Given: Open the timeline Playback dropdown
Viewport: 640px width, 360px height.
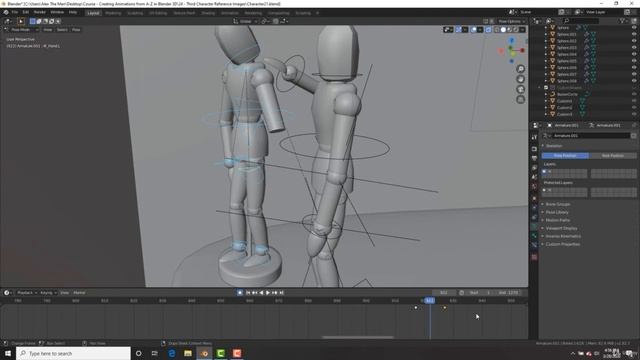Looking at the screenshot, I should (x=27, y=293).
